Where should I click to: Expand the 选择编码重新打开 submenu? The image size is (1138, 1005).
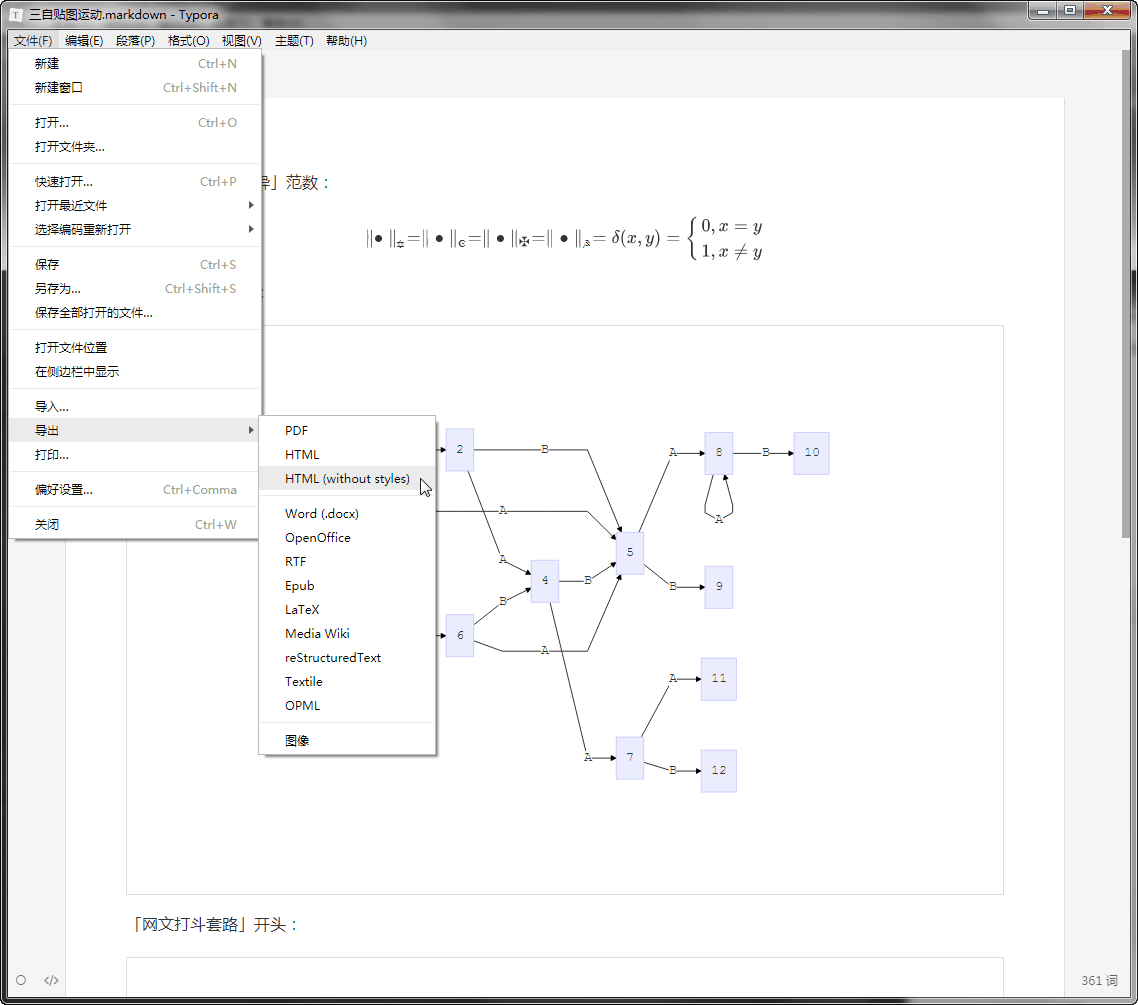[135, 229]
